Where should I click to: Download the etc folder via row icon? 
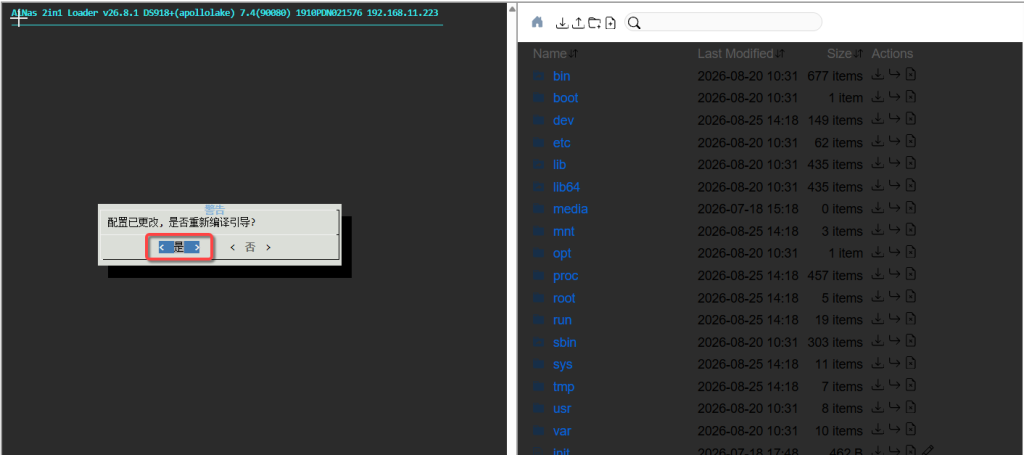pyautogui.click(x=878, y=142)
